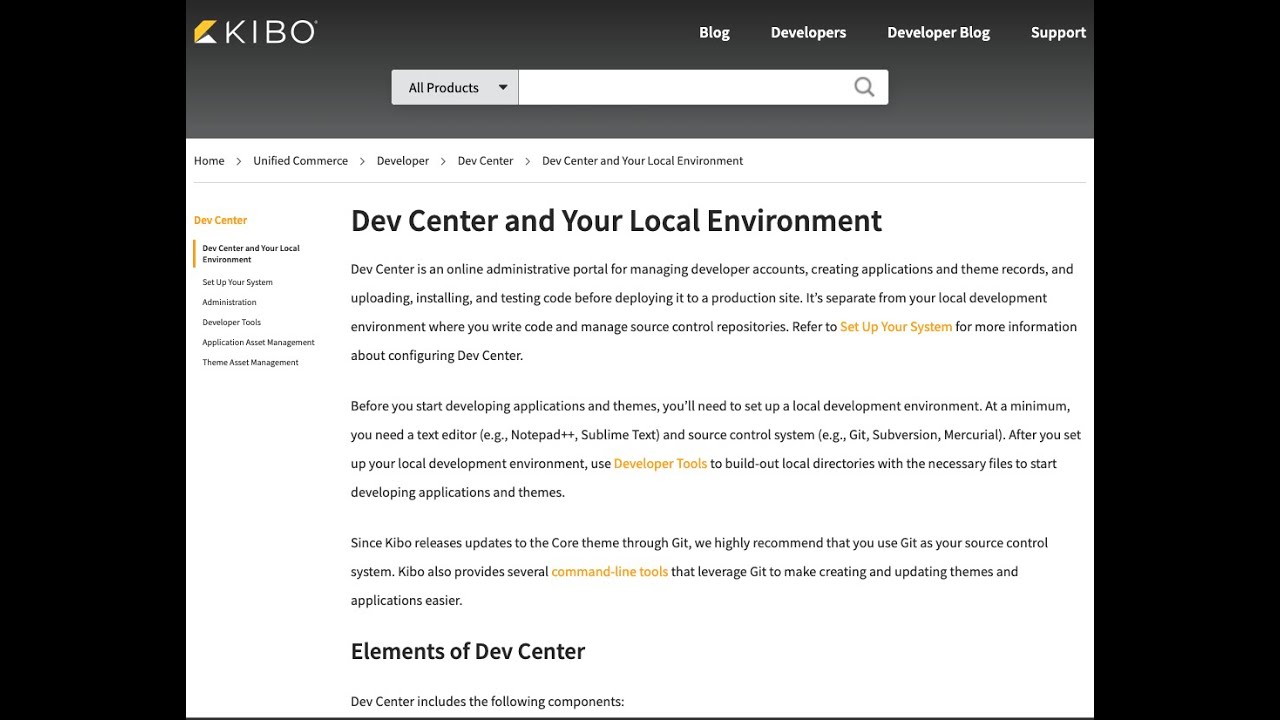Follow the Set Up Your System link in the paragraph
Screen dimensions: 1280x720
896,326
